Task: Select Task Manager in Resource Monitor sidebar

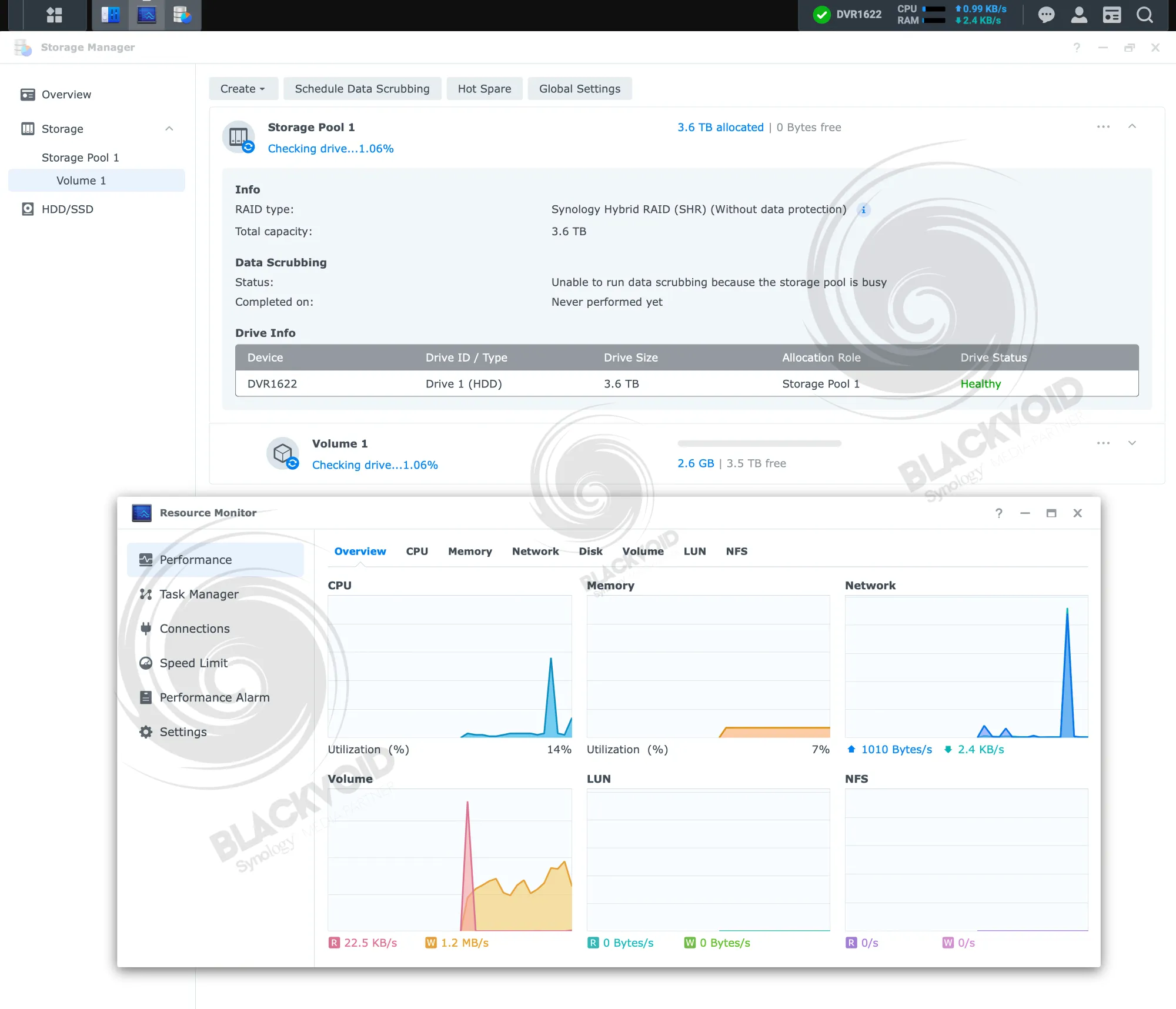Action: 199,594
